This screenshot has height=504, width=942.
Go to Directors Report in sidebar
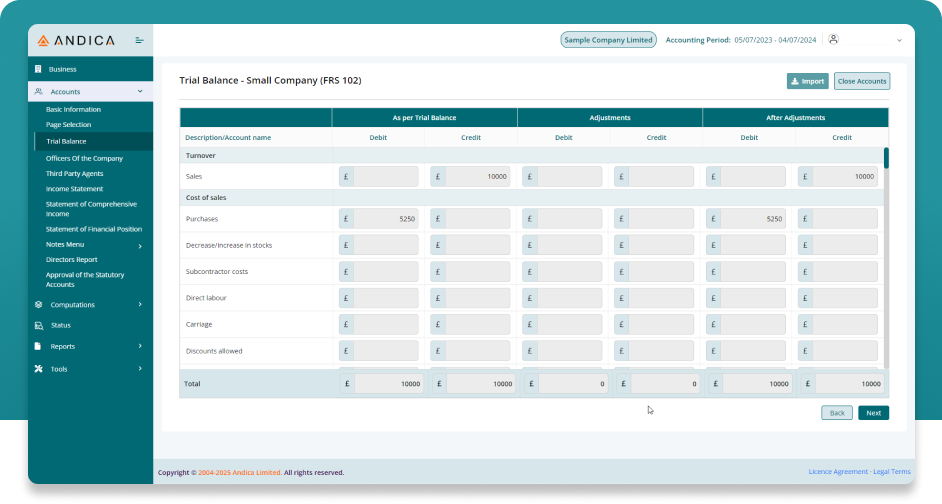point(71,259)
